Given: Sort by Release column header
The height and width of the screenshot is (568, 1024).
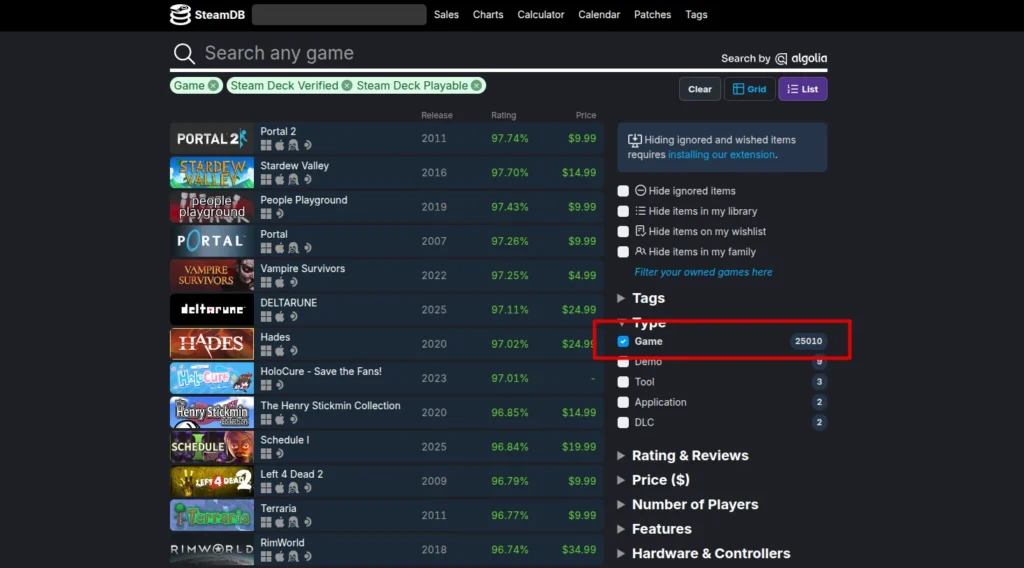Looking at the screenshot, I should tap(436, 115).
